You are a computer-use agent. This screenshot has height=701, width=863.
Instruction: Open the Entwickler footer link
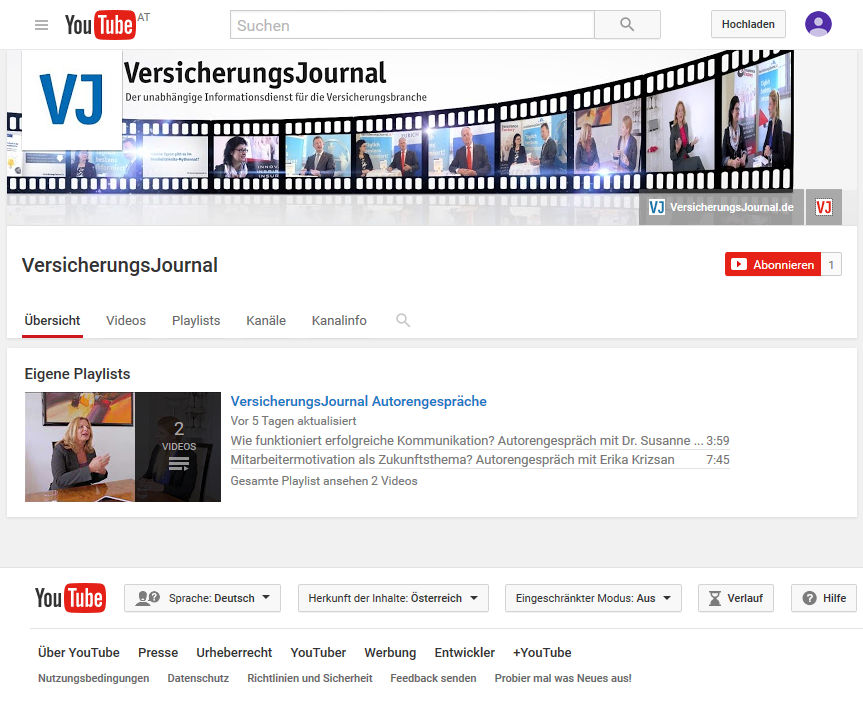(x=465, y=653)
